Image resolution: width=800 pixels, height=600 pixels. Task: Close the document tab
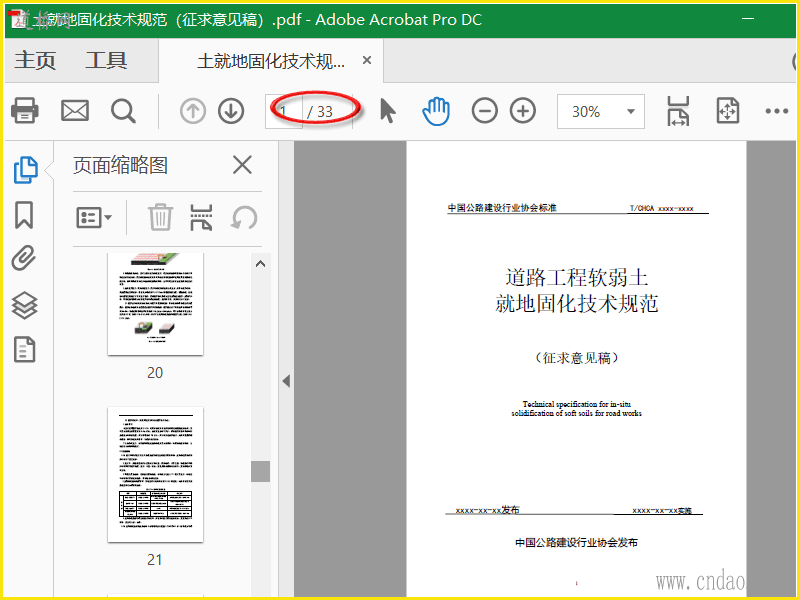coord(366,60)
